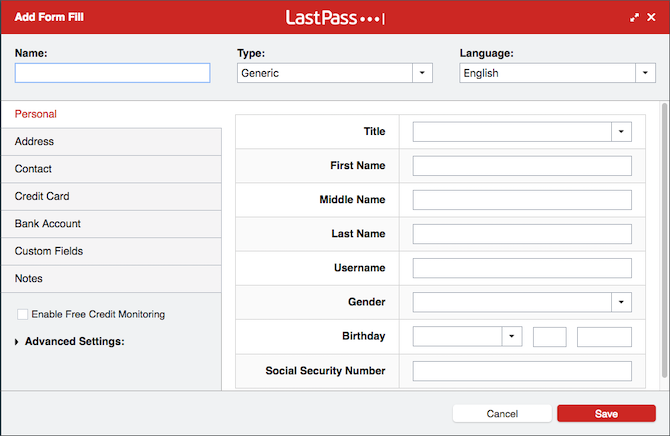Show the Bank Account tab

pos(111,224)
